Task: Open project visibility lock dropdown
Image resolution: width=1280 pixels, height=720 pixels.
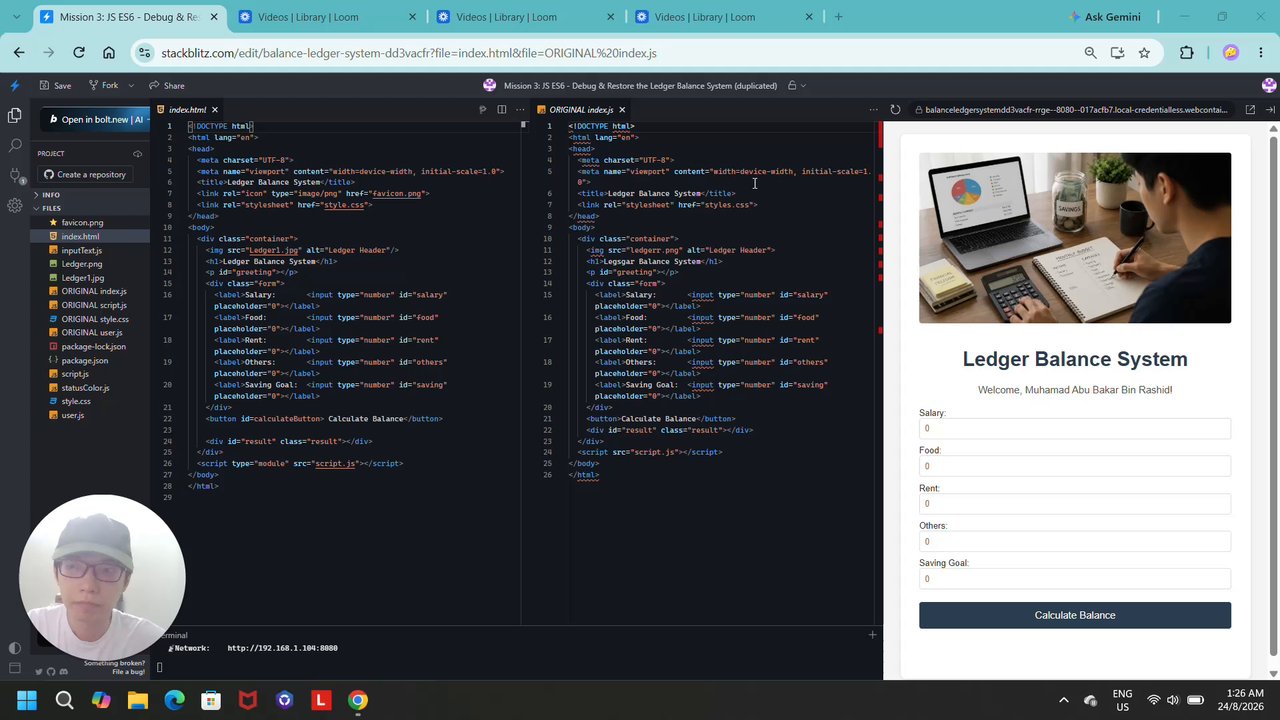Action: pyautogui.click(x=797, y=85)
